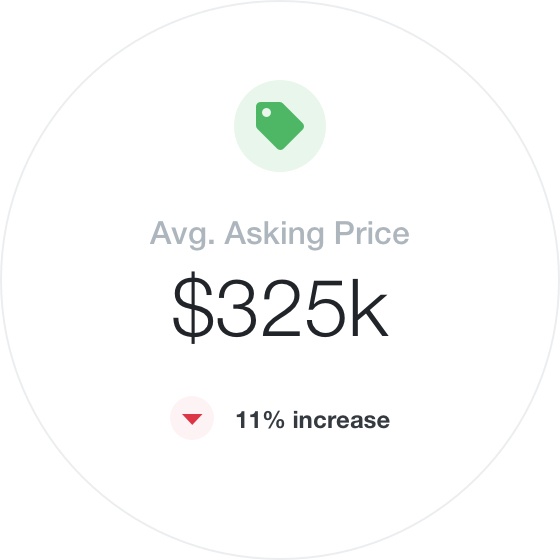Screen dimensions: 560x560
Task: Click the green price tag icon
Action: click(x=280, y=126)
